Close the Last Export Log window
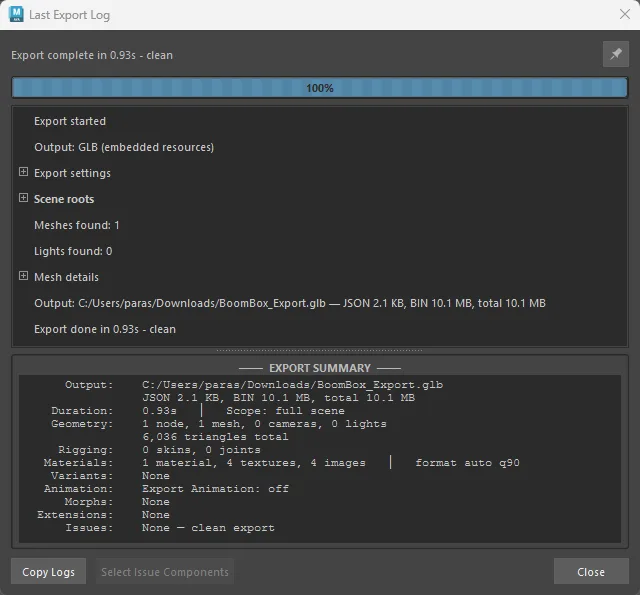This screenshot has width=640, height=595. pyautogui.click(x=624, y=14)
